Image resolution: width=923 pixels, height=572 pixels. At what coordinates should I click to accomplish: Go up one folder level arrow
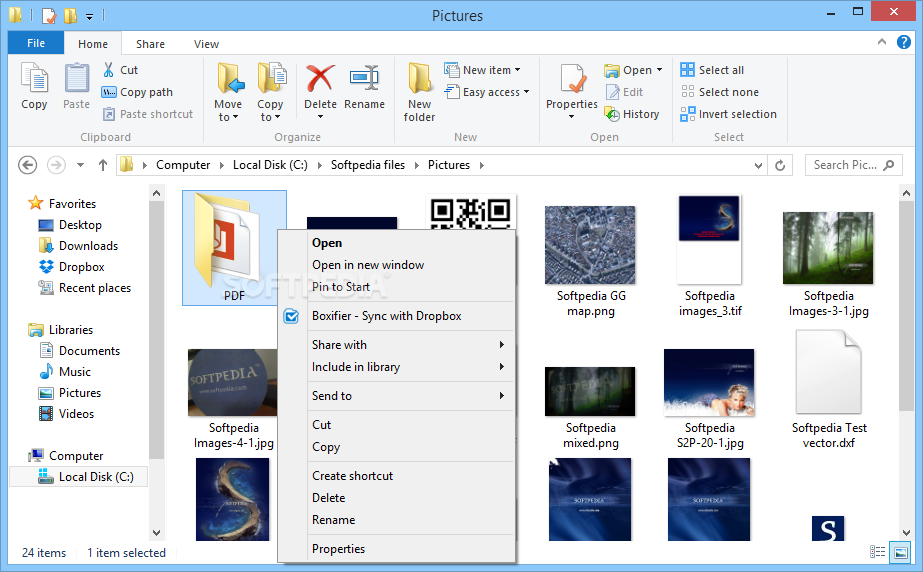(103, 165)
